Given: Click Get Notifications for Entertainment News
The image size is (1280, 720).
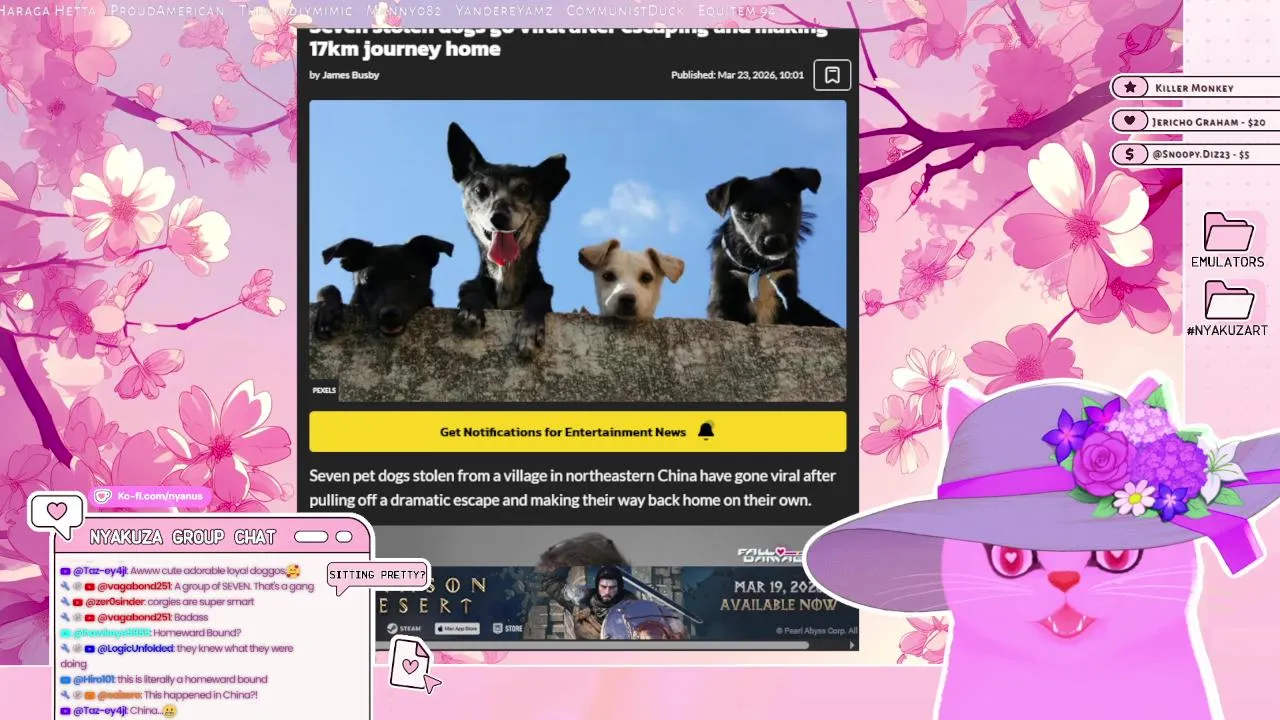Looking at the screenshot, I should [578, 432].
